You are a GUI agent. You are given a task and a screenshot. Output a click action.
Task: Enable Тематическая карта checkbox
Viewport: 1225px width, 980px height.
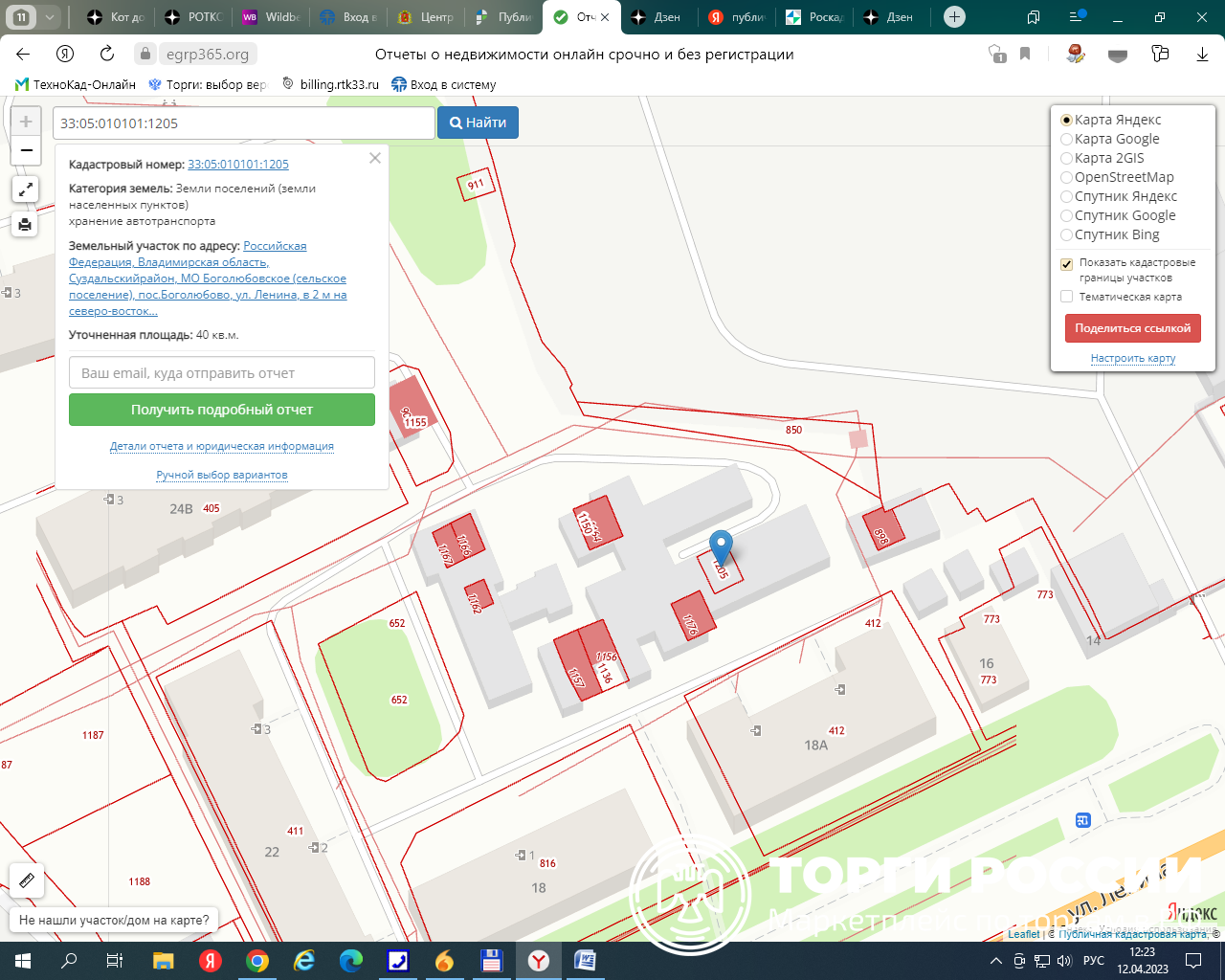(1066, 297)
